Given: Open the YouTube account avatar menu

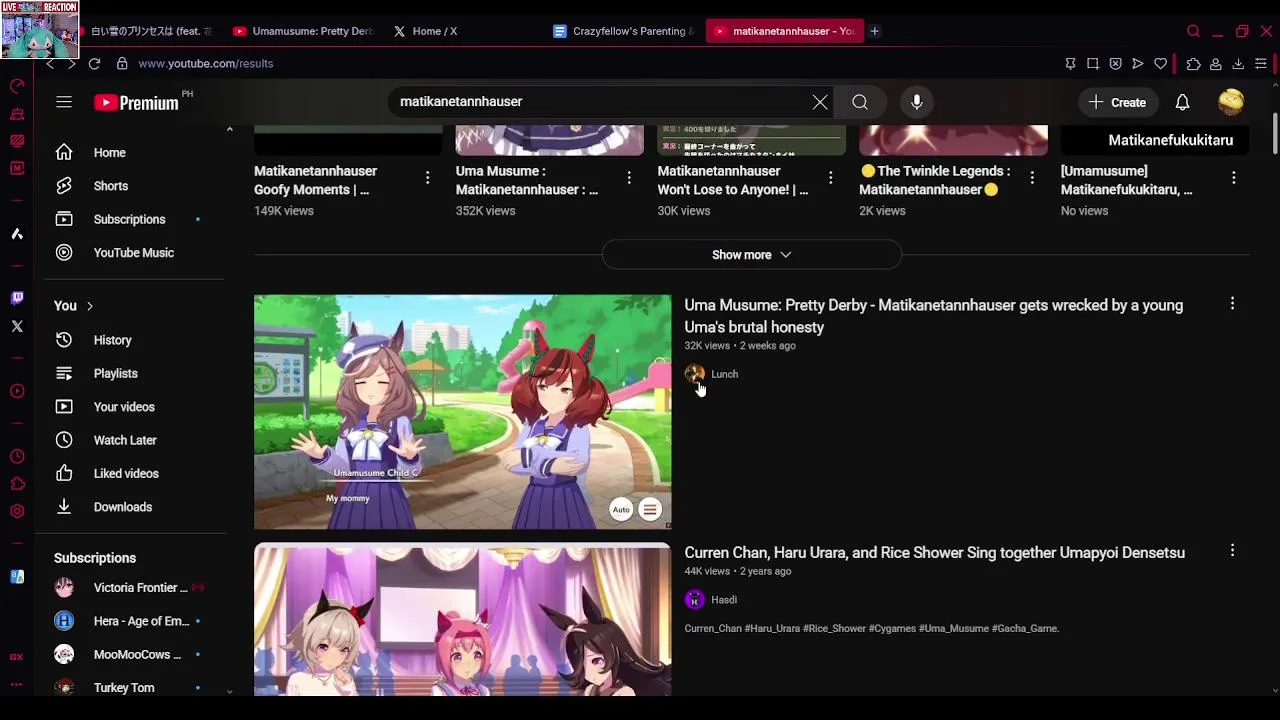Looking at the screenshot, I should coord(1231,102).
